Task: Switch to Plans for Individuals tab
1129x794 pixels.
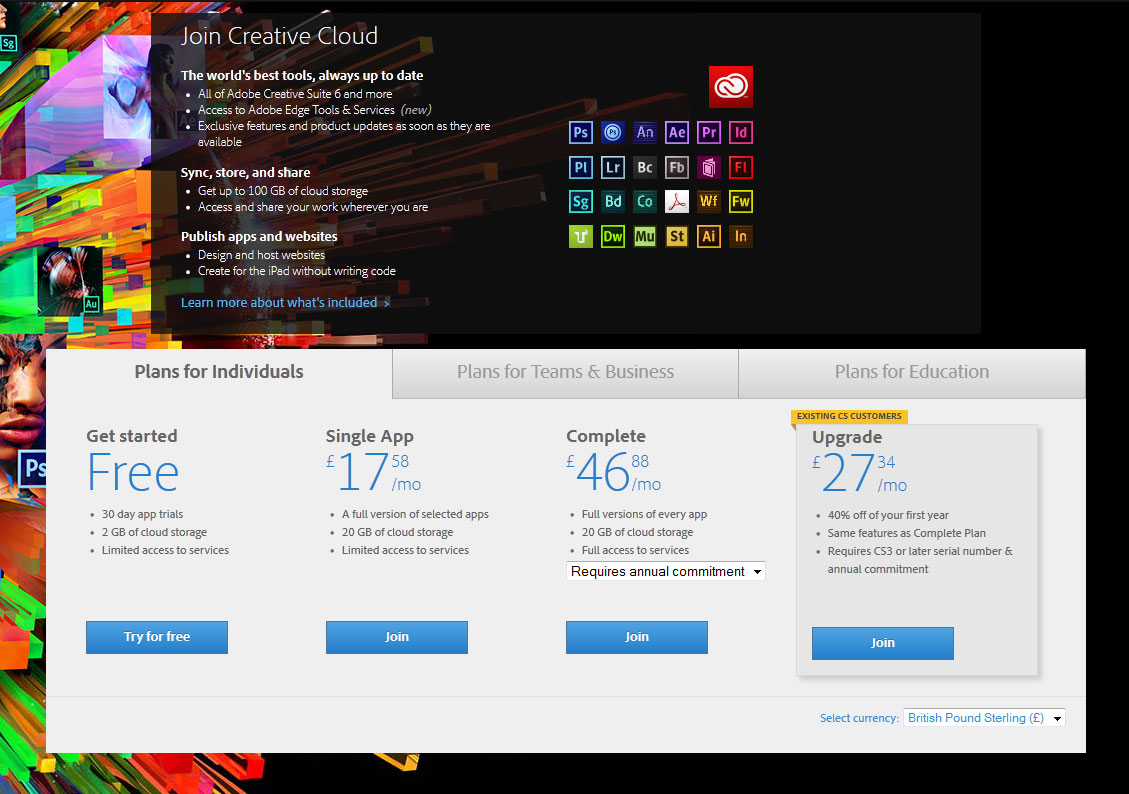Action: point(219,372)
